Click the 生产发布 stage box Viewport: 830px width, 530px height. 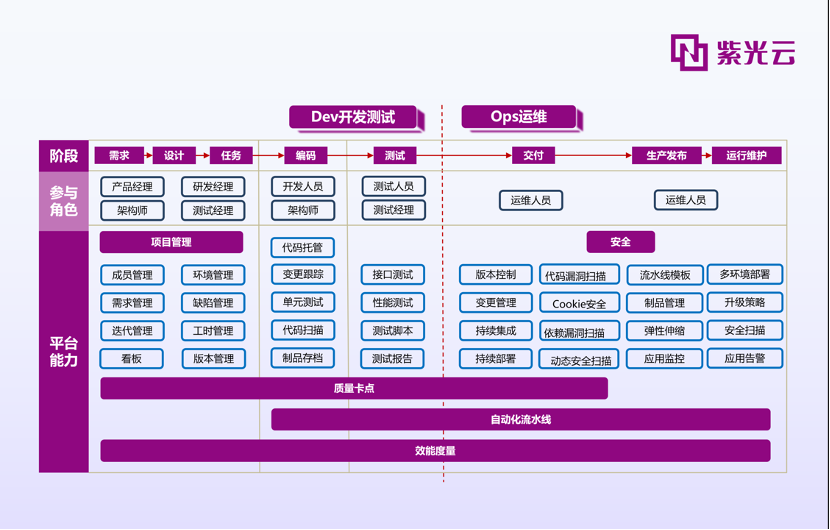[666, 156]
